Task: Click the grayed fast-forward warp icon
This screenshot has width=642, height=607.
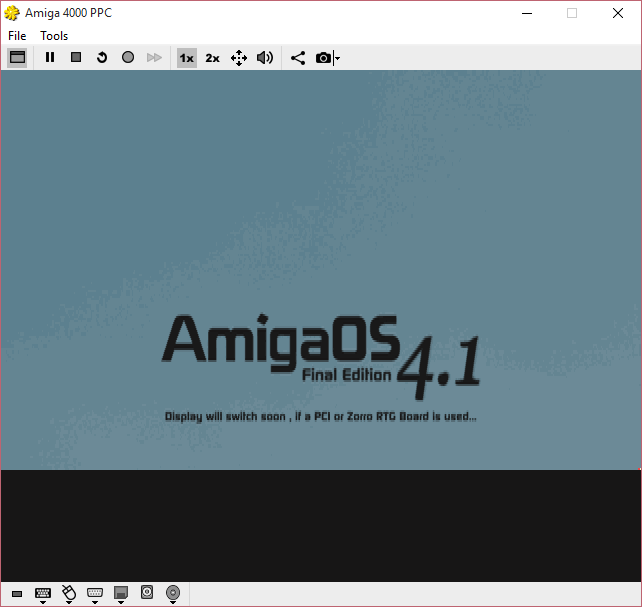Action: pos(154,57)
